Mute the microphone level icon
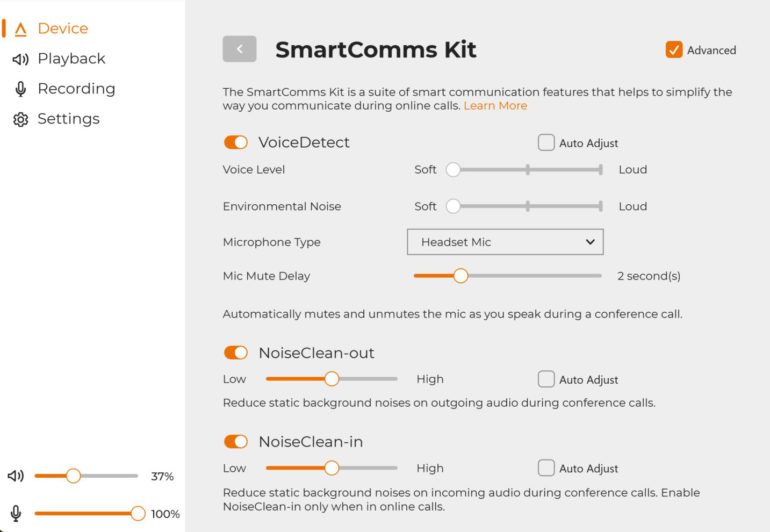The height and width of the screenshot is (532, 770). [x=16, y=514]
